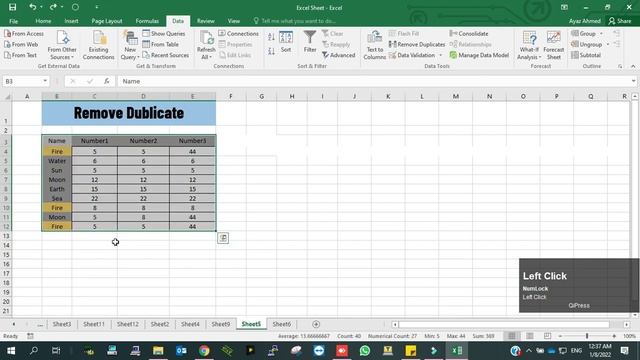Open WhatsApp from the taskbar

(365, 351)
